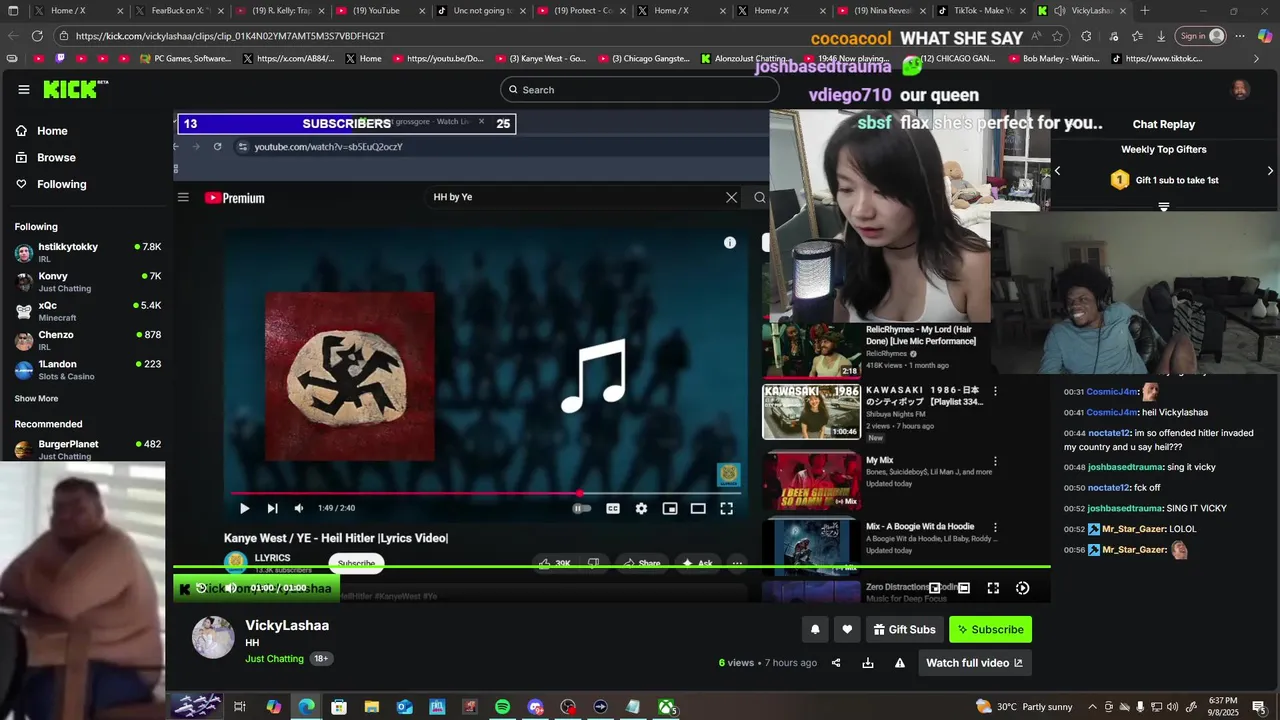
Task: Open Bob Marley - Waitin bookmark
Action: [x=1053, y=59]
